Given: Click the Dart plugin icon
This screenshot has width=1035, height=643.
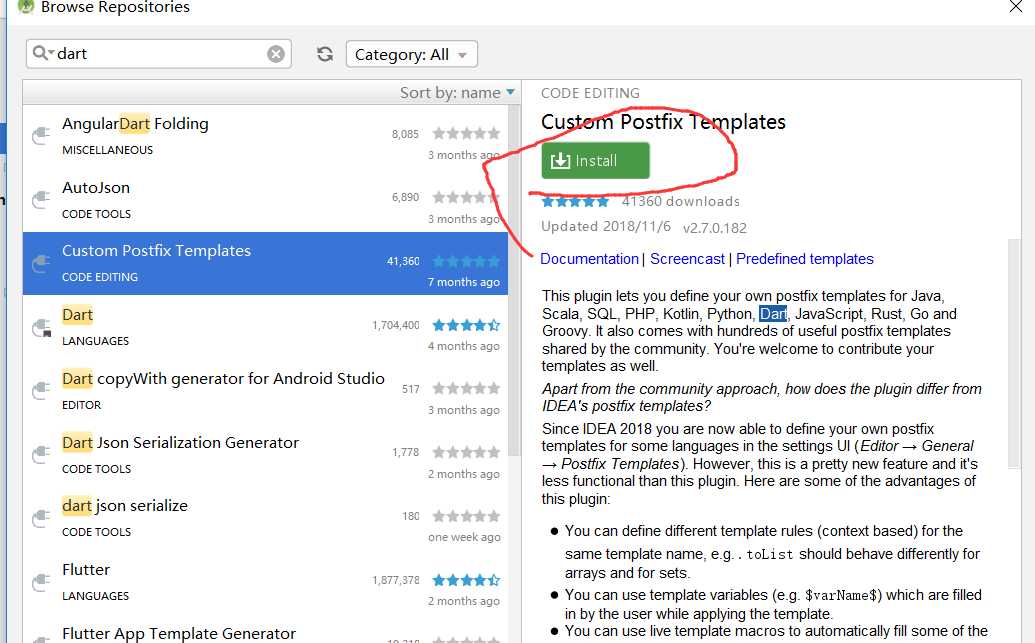Looking at the screenshot, I should point(41,327).
